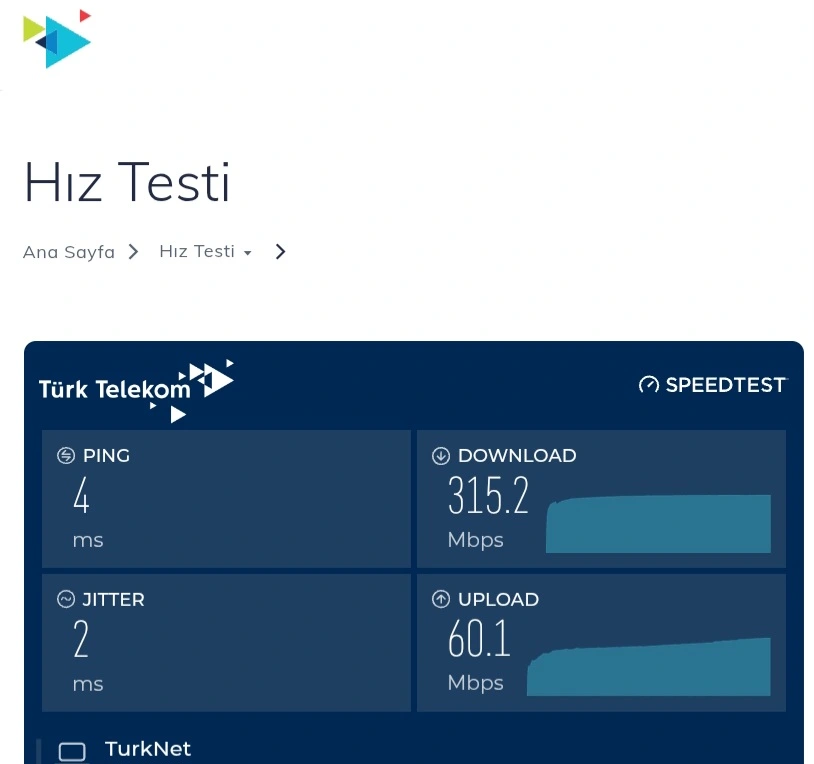Image resolution: width=814 pixels, height=764 pixels.
Task: Click the upload speed graph
Action: coord(648,667)
